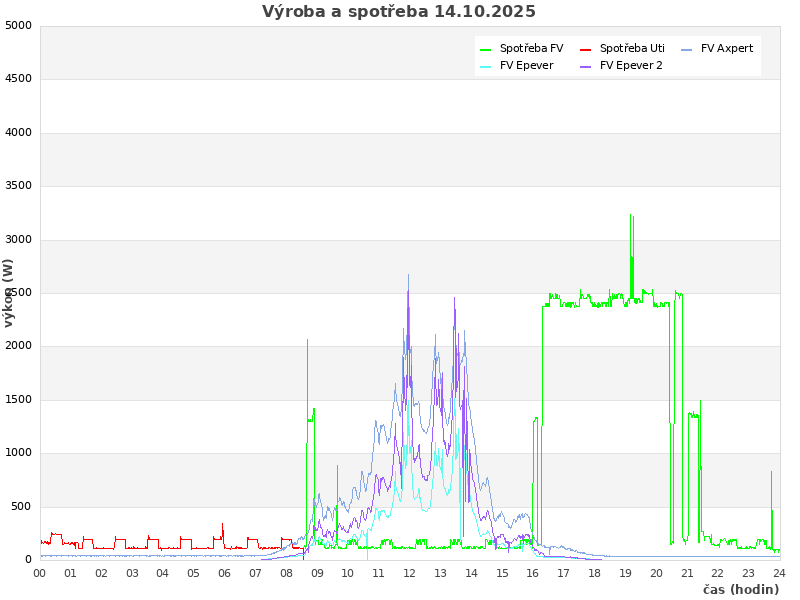Toggle the Spotřeba FV series label
Image resolution: width=800 pixels, height=600 pixels.
tap(531, 48)
